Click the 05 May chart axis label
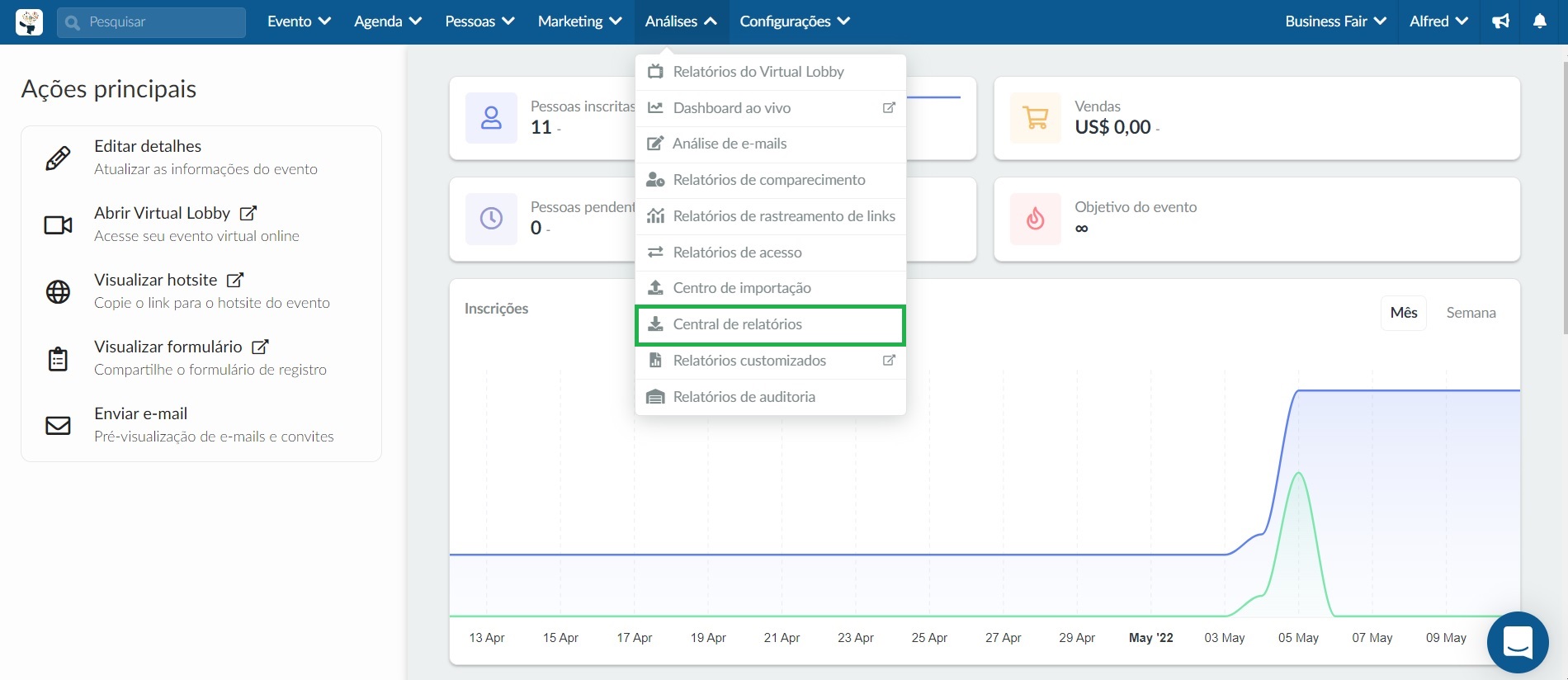This screenshot has height=680, width=1568. tap(1298, 638)
